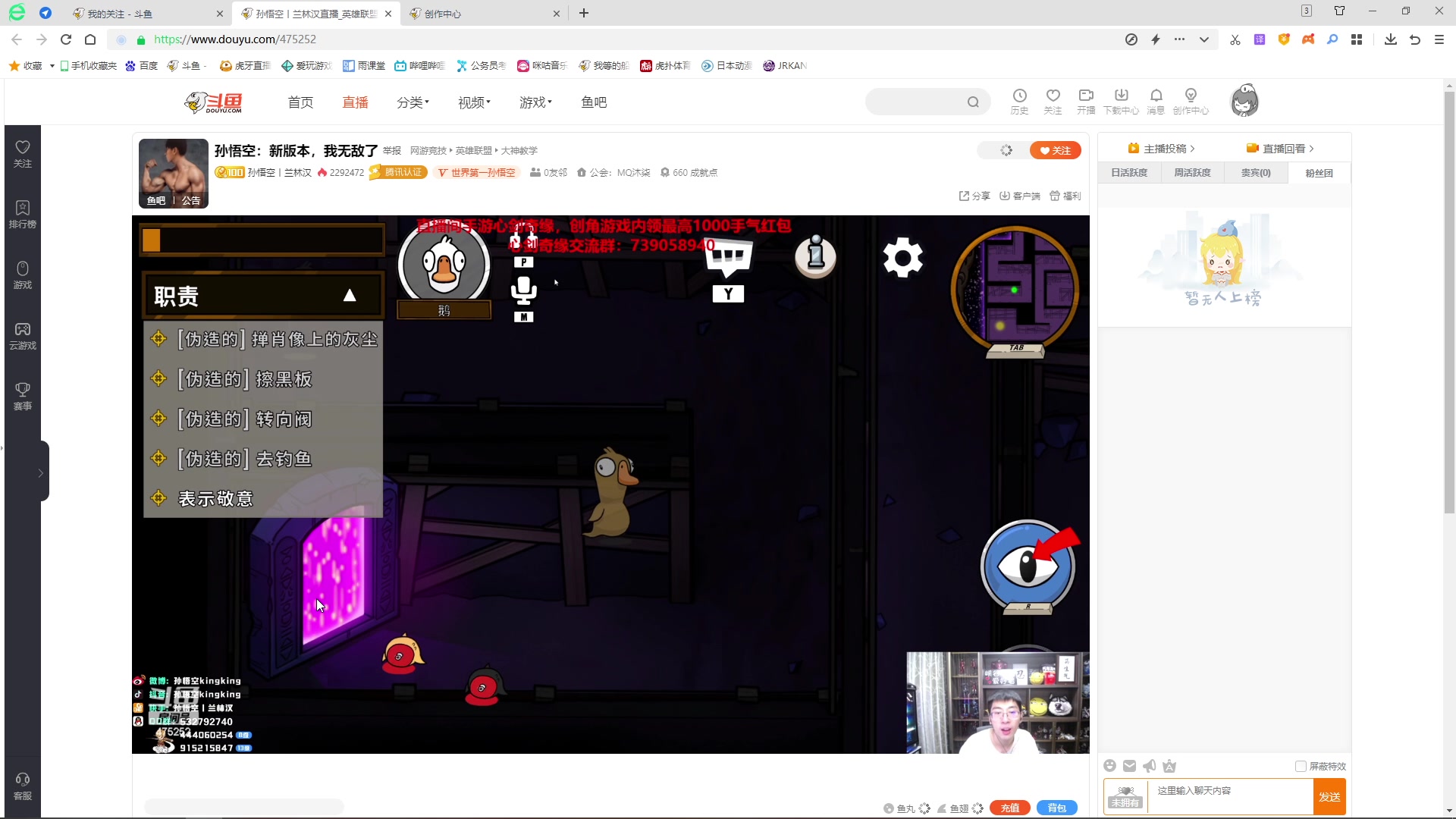Select the 粉丝团 tab
Image resolution: width=1456 pixels, height=819 pixels.
click(1319, 173)
